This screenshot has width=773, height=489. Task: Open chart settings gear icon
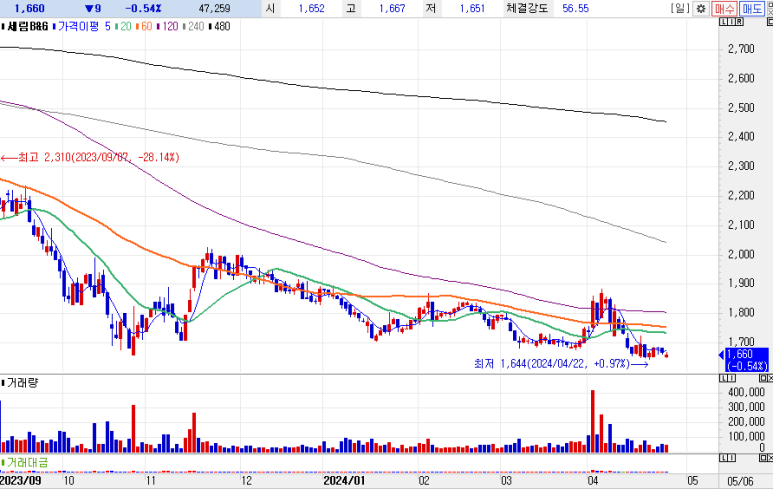point(701,8)
